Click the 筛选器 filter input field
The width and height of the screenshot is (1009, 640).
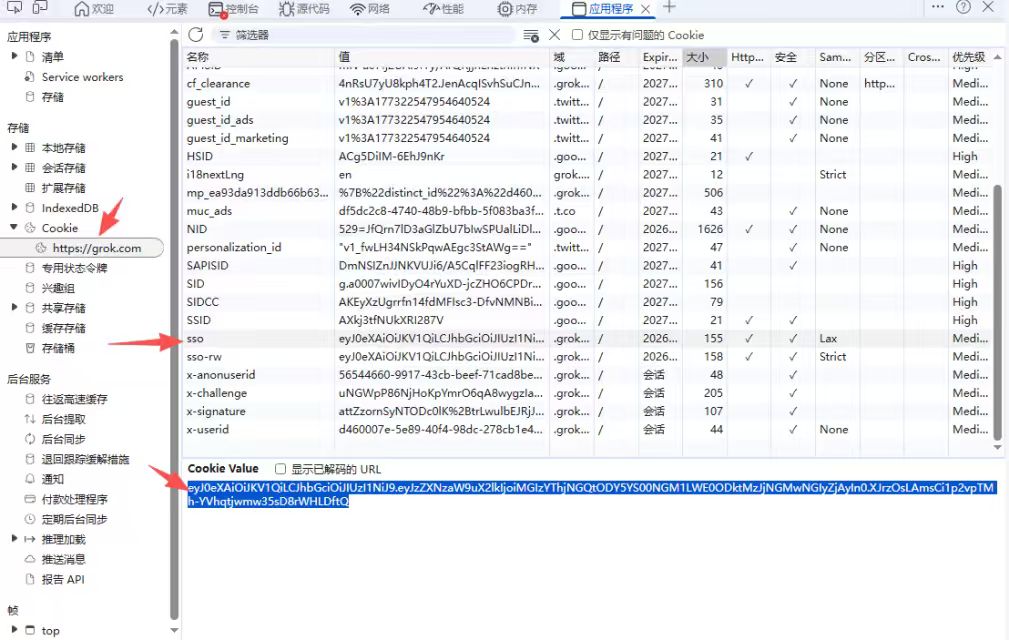[x=364, y=35]
